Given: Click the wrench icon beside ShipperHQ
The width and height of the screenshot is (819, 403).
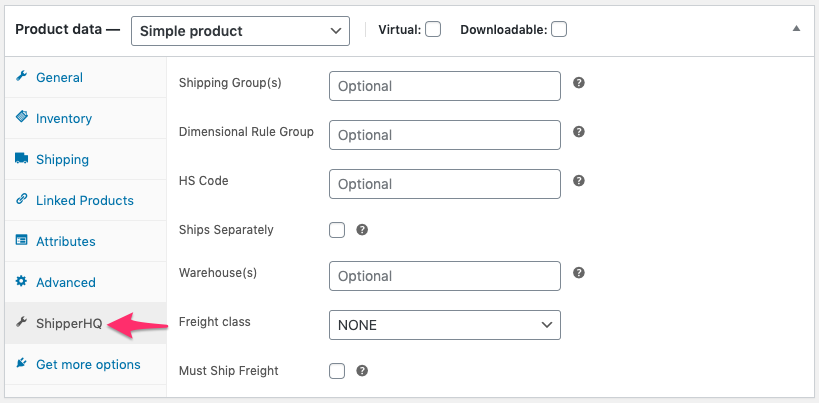Looking at the screenshot, I should 21,323.
